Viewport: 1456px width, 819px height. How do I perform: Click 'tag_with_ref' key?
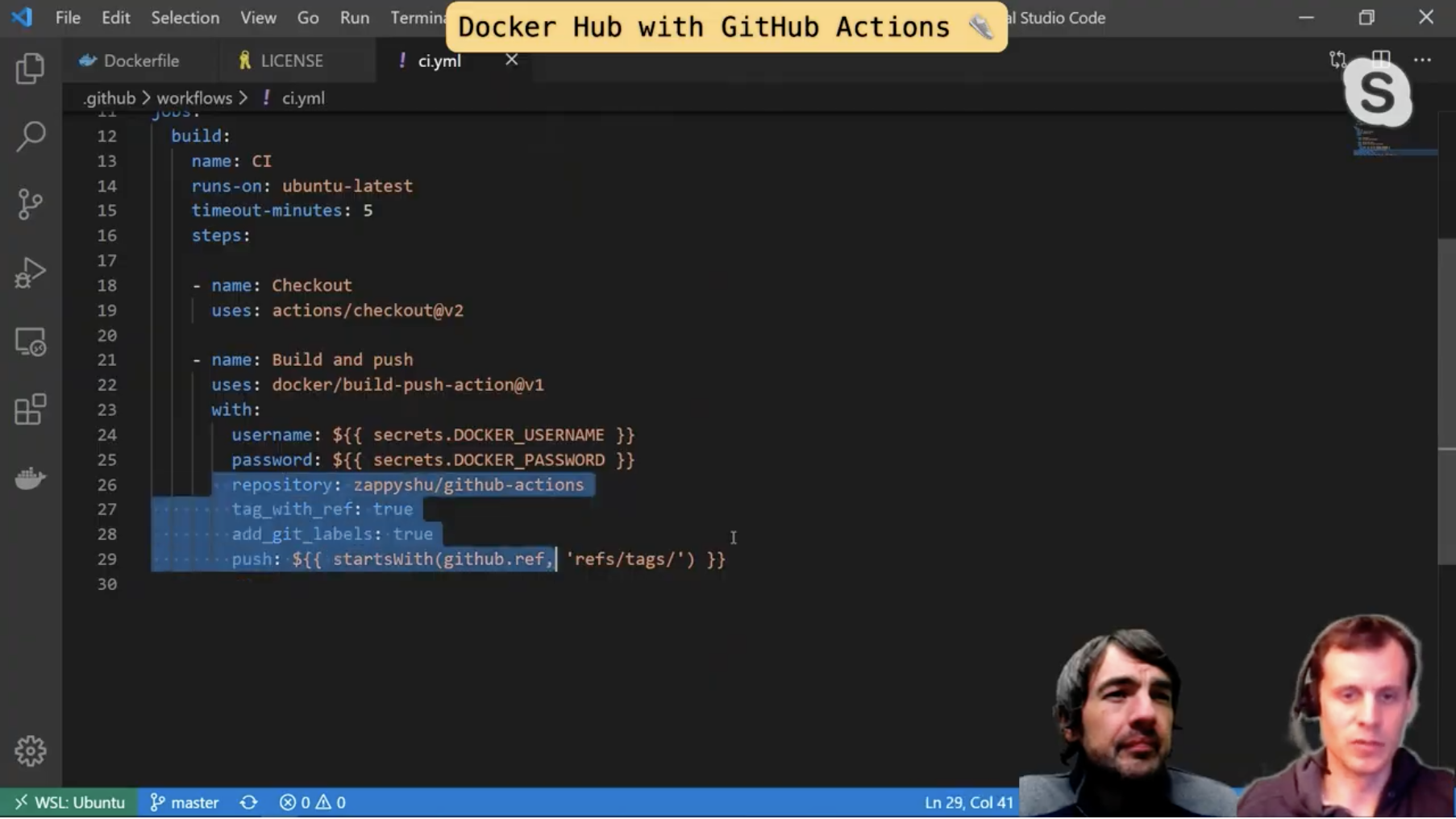292,509
